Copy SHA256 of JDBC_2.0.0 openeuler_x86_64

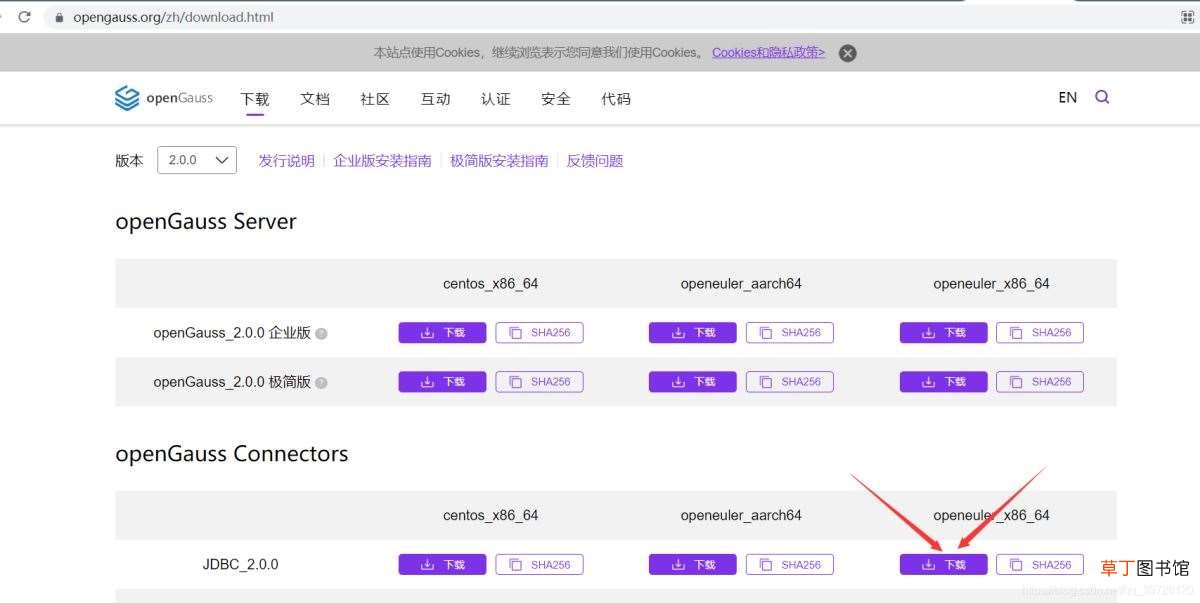click(x=1040, y=565)
